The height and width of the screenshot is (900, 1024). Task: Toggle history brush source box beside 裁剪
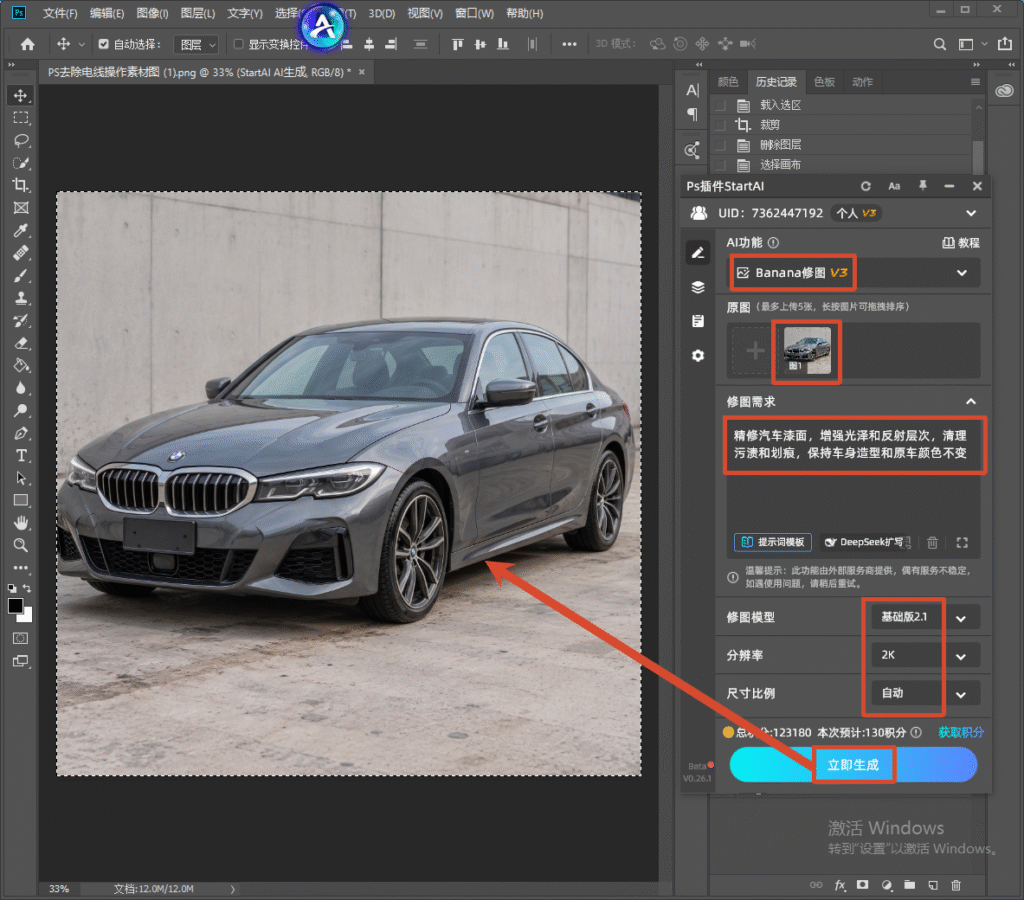point(720,125)
